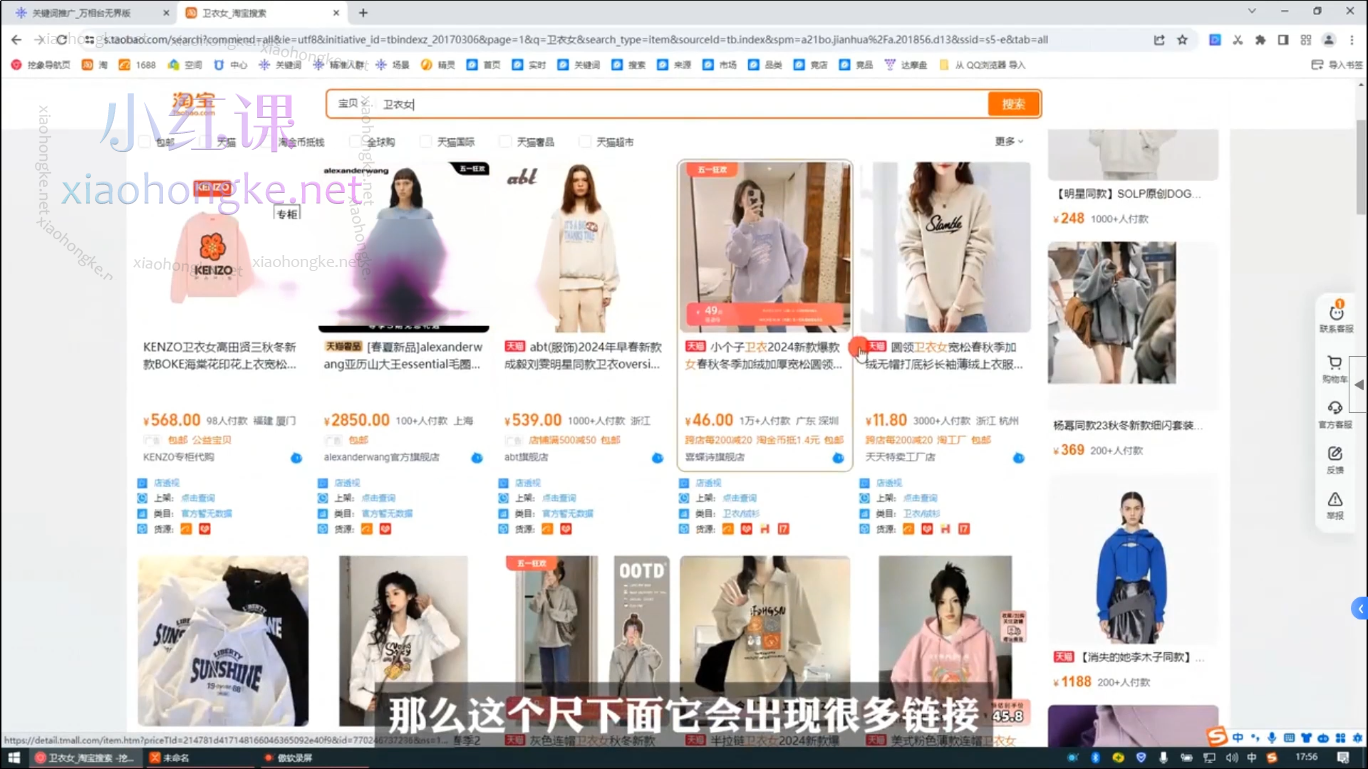
Task: Click the search input box with 卫衣女
Action: point(680,104)
